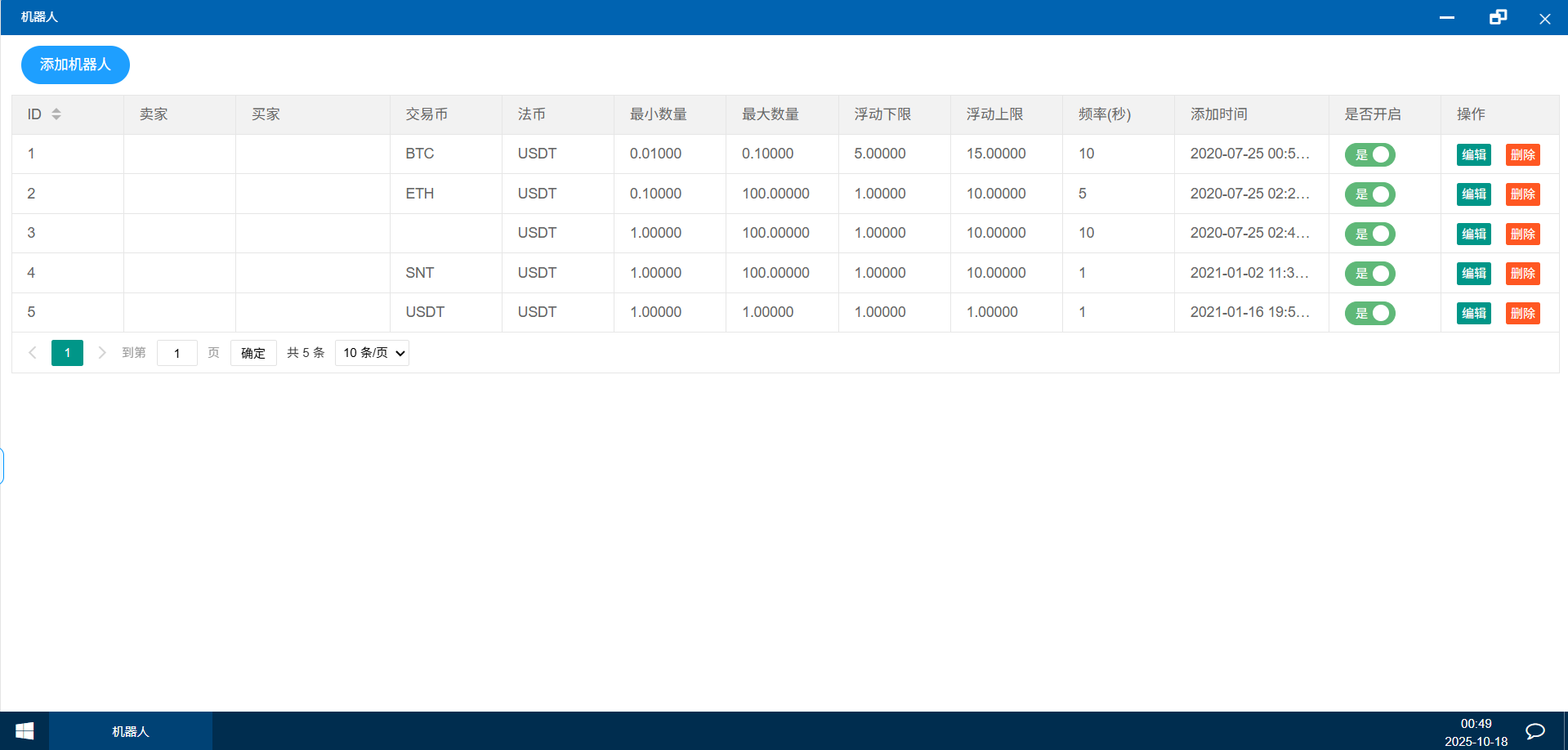Disable the ETH robot switch
This screenshot has width=1568, height=750.
pos(1370,194)
